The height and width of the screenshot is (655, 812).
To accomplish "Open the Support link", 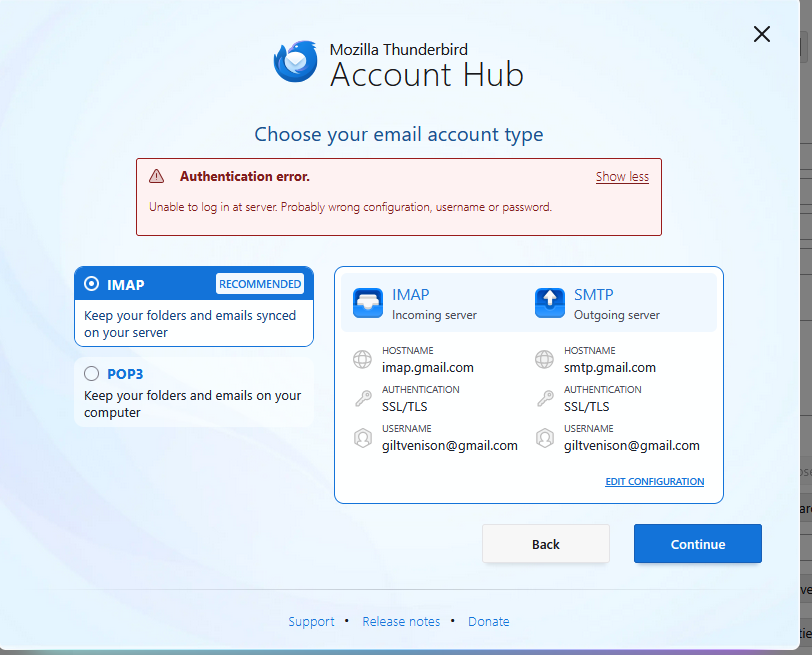I will (311, 621).
